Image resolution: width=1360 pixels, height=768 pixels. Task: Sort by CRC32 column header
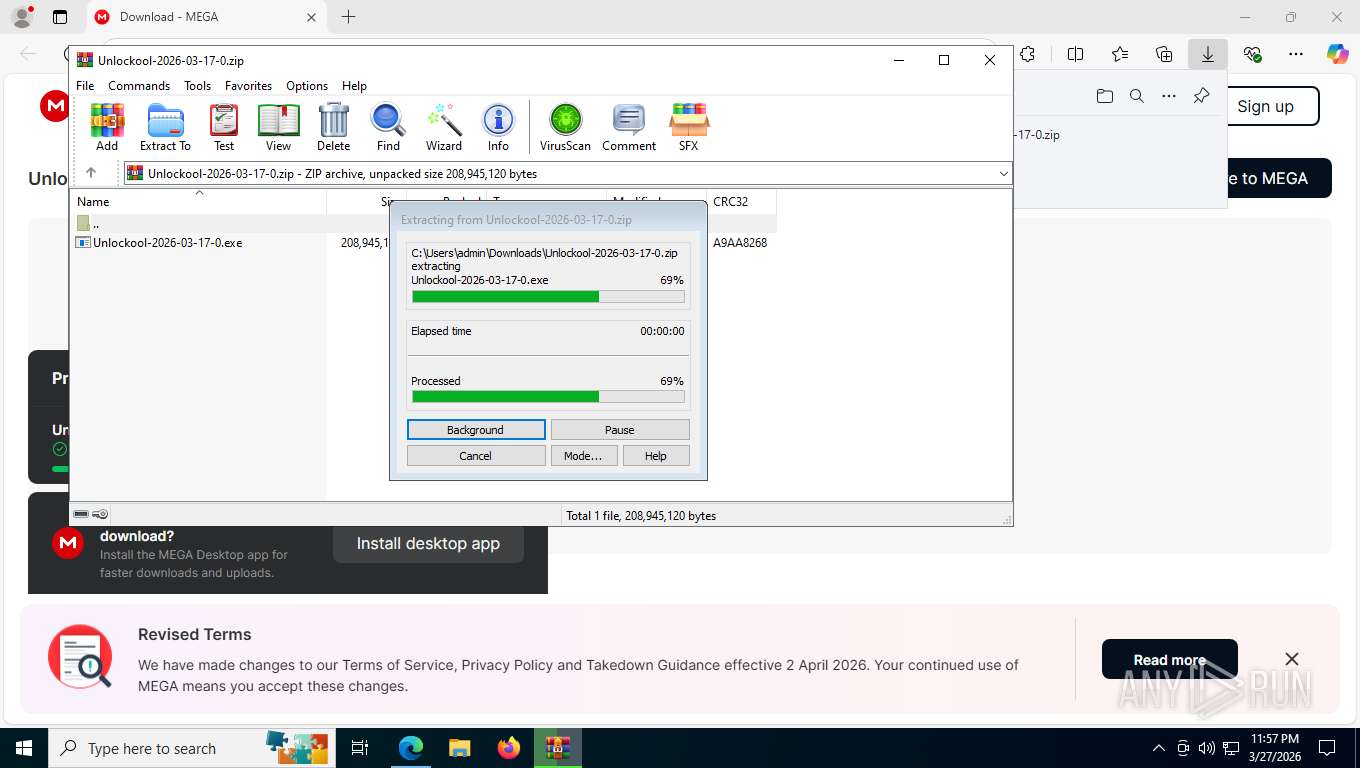tap(741, 201)
